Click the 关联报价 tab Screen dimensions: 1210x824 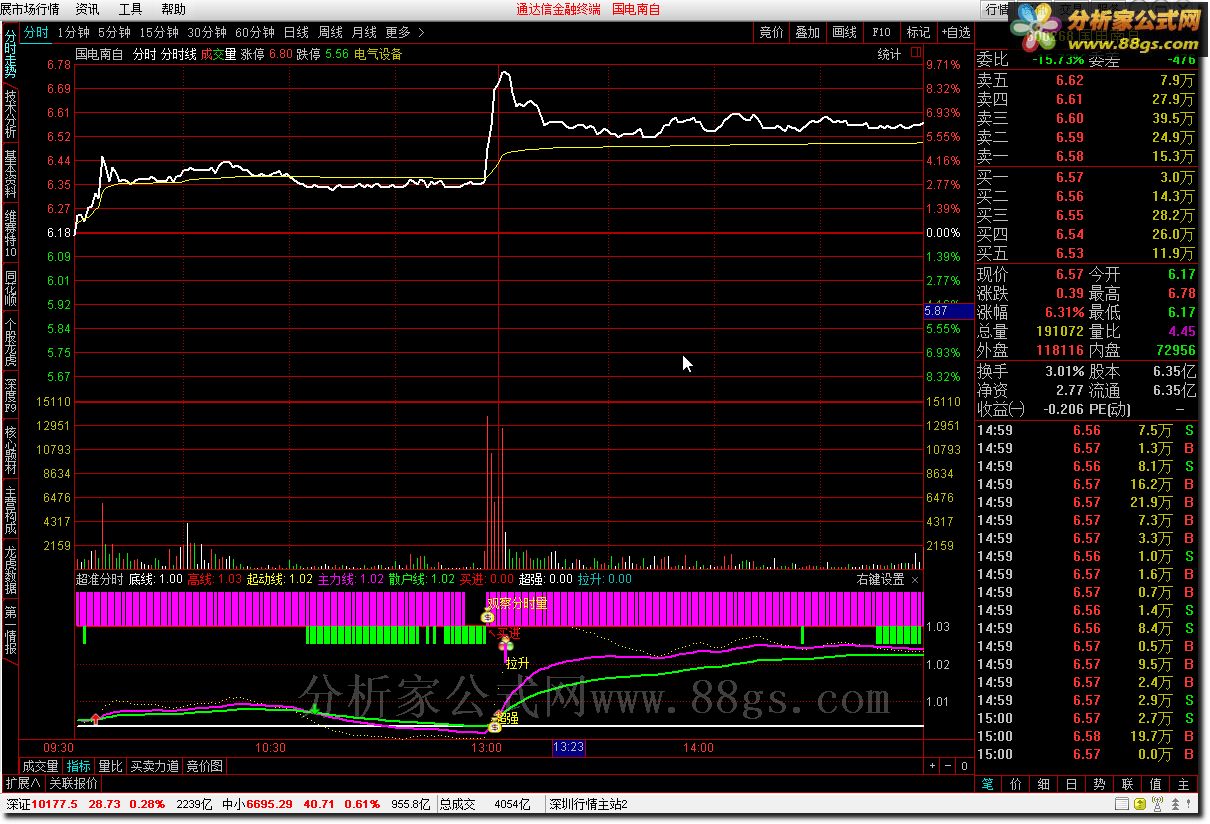coord(74,783)
